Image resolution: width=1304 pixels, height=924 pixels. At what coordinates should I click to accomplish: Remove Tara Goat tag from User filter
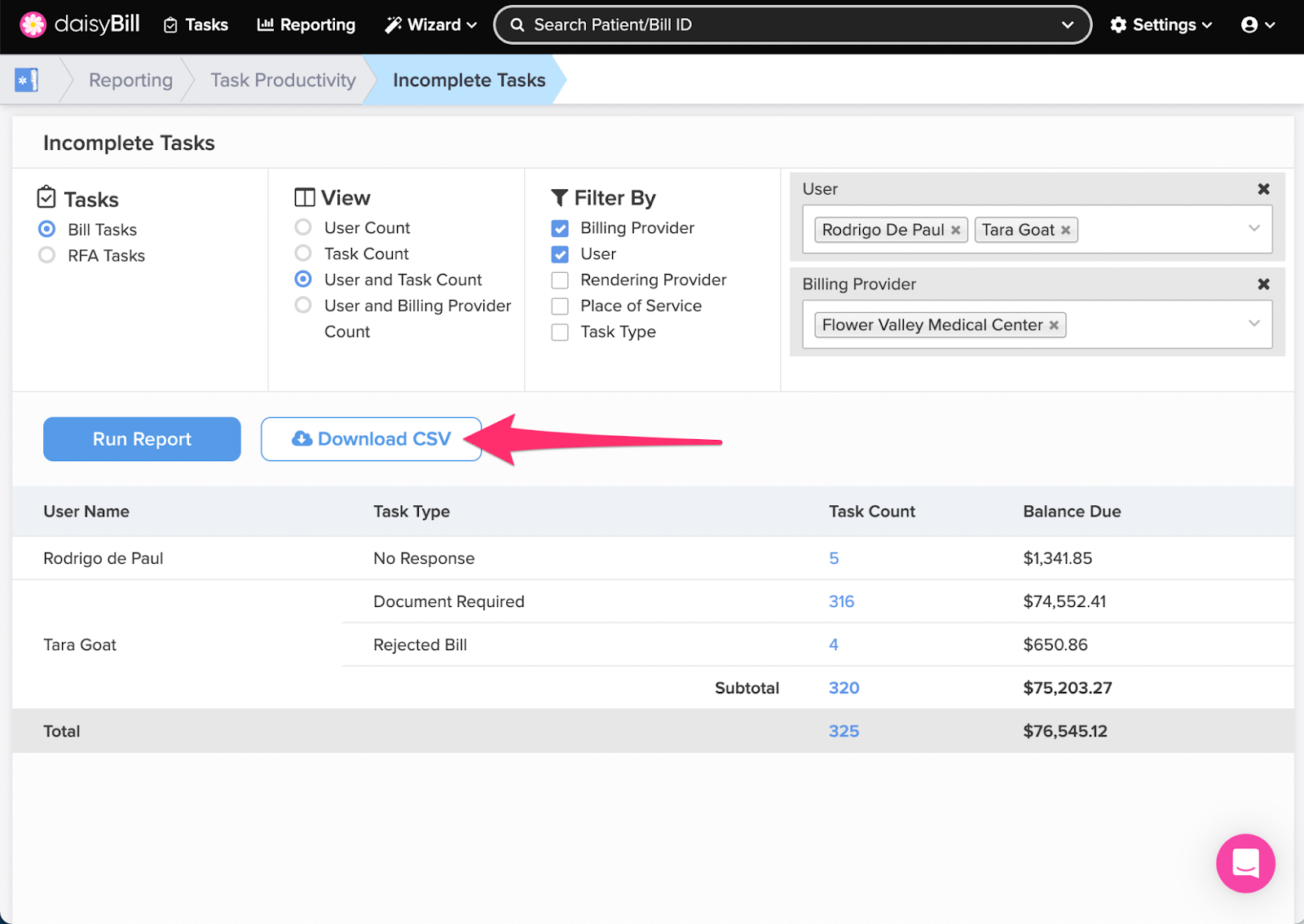pos(1065,231)
